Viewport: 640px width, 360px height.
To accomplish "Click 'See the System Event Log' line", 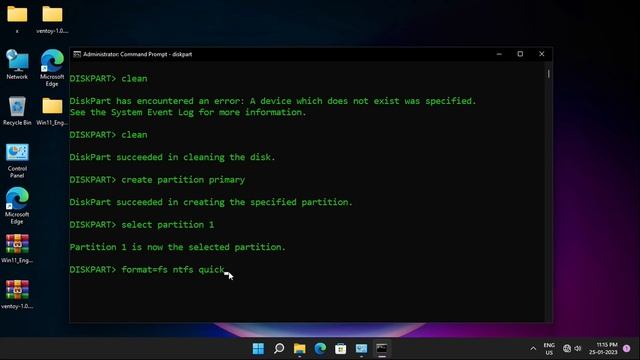I will [188, 112].
